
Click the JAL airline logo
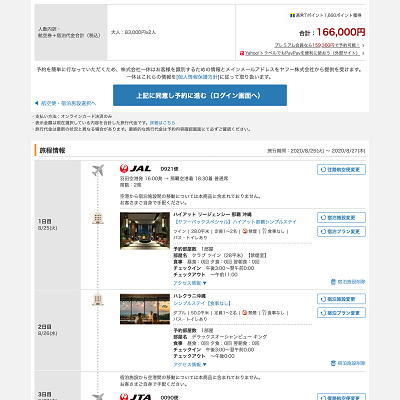(135, 169)
